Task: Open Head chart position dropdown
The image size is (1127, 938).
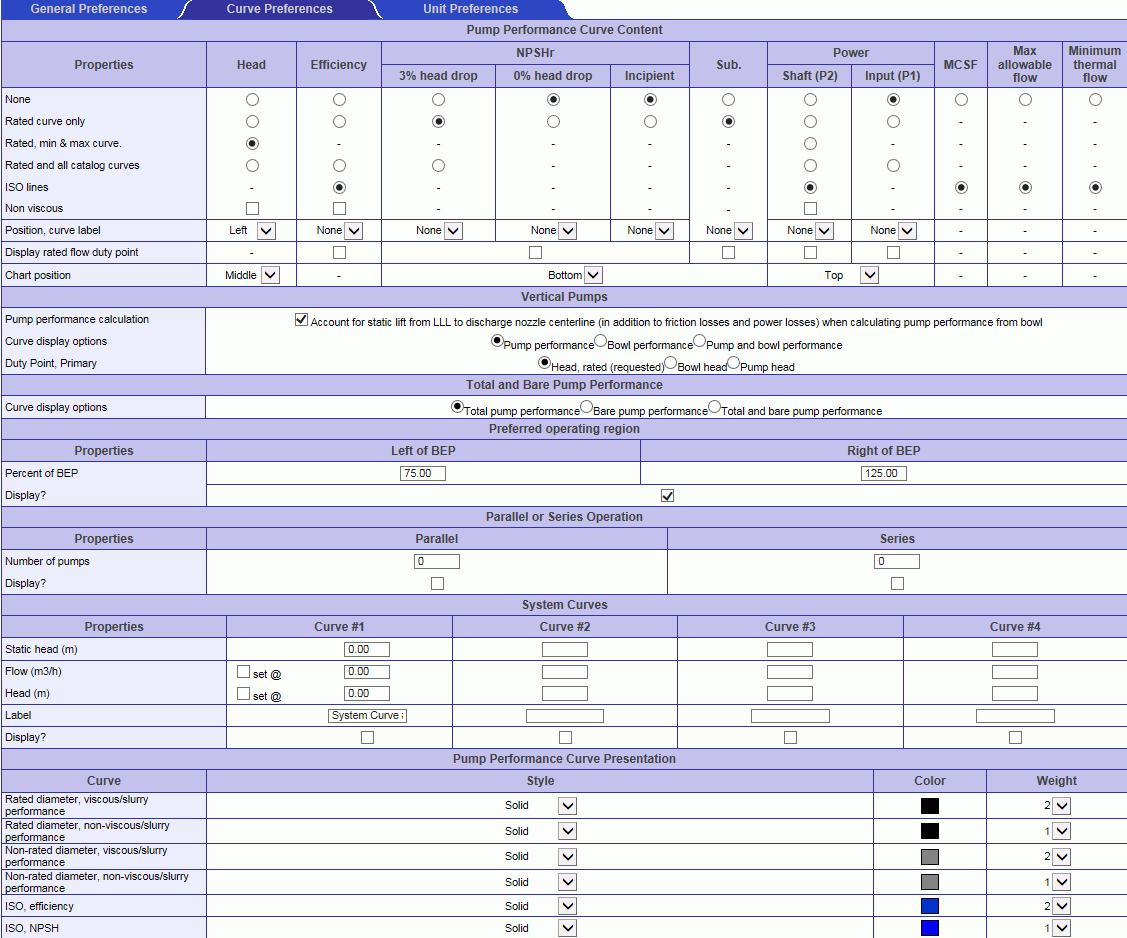Action: [270, 275]
